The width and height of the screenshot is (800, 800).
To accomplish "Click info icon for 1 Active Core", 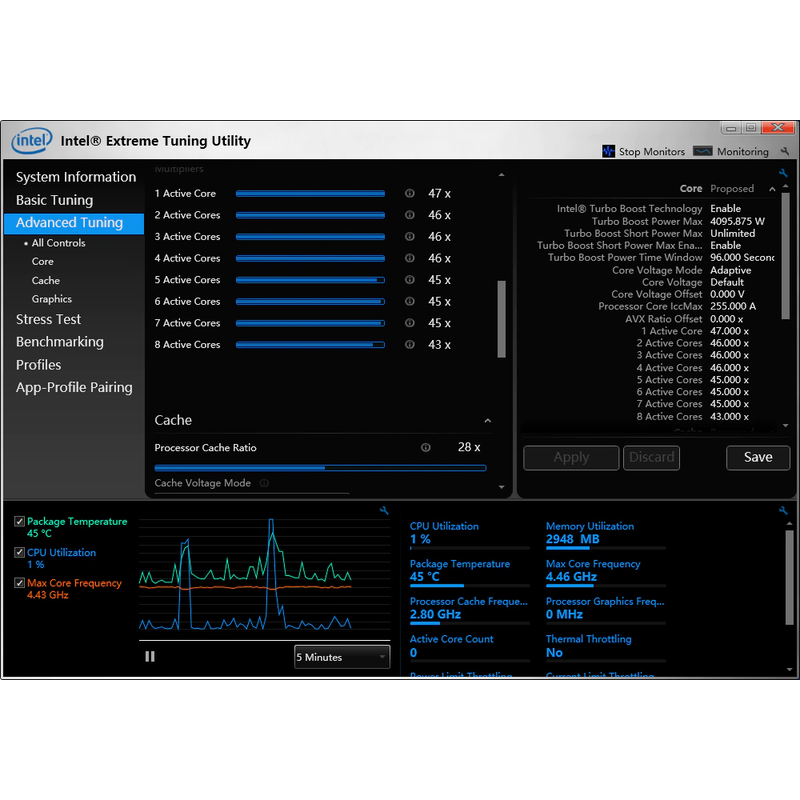I will point(409,194).
